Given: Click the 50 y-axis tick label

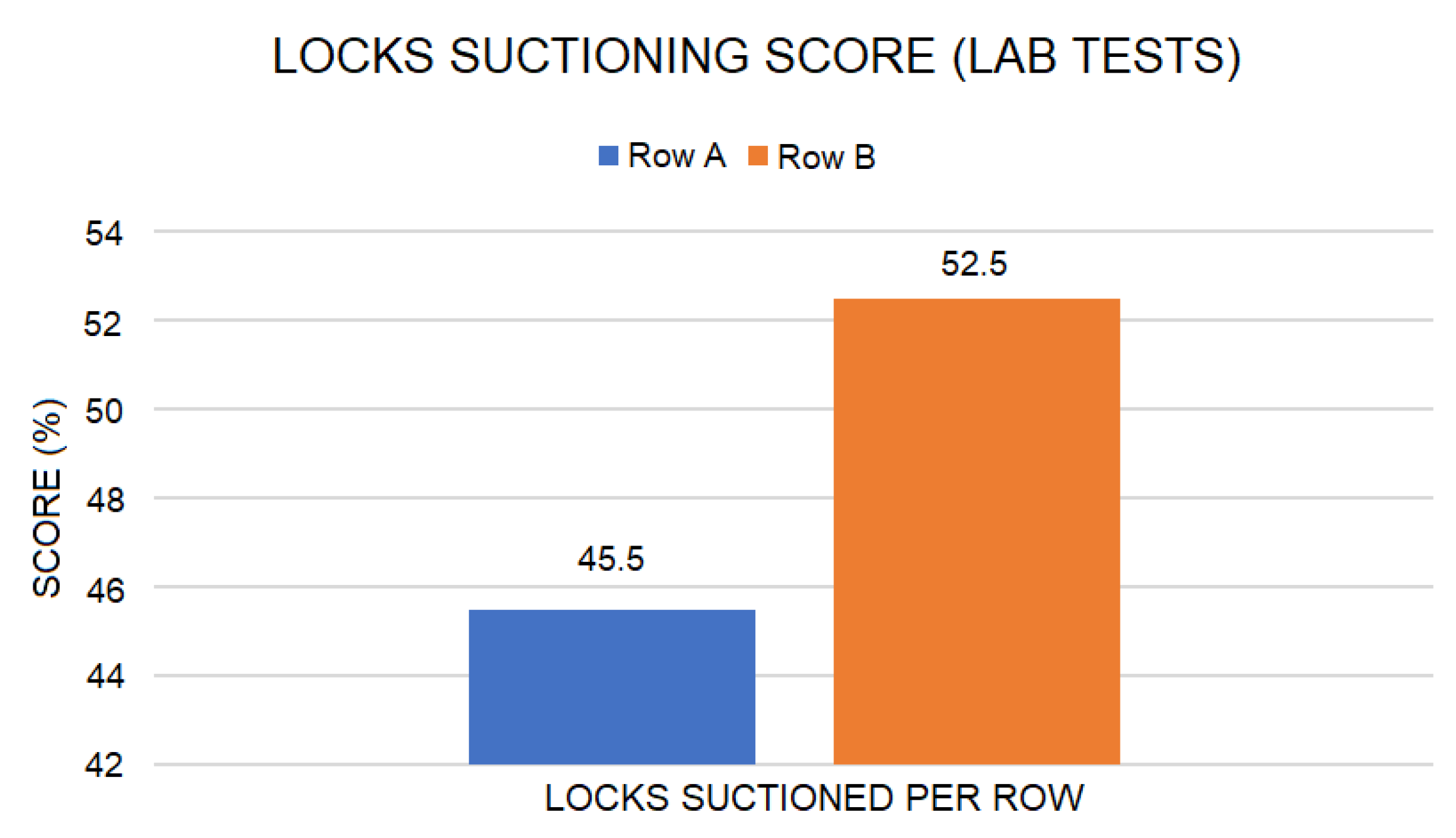Looking at the screenshot, I should point(104,412).
